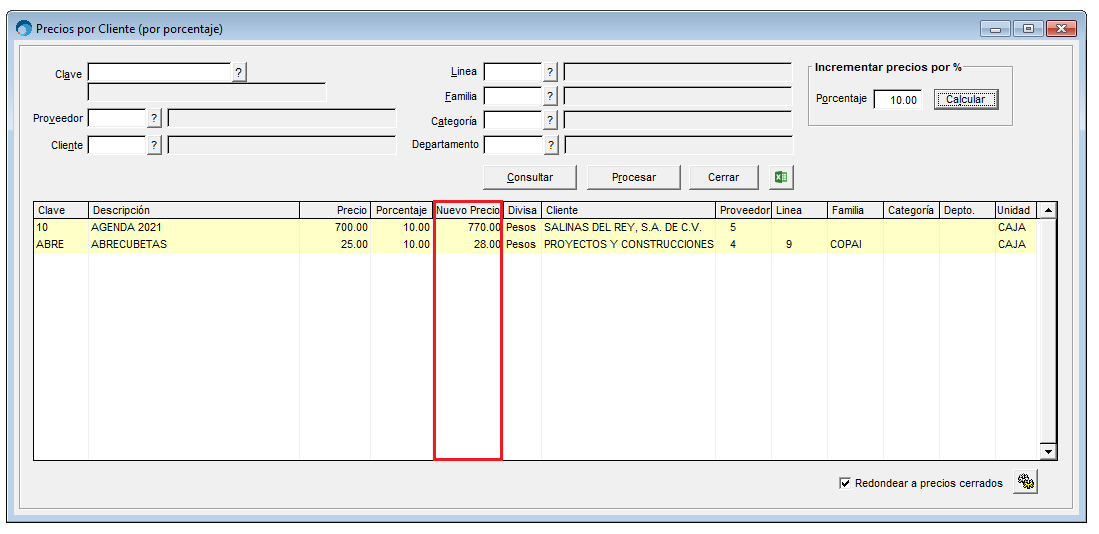Click PROYECTOS Y CONSTRUCCIONES cell
Screen dimensions: 1099x534
pyautogui.click(x=629, y=245)
